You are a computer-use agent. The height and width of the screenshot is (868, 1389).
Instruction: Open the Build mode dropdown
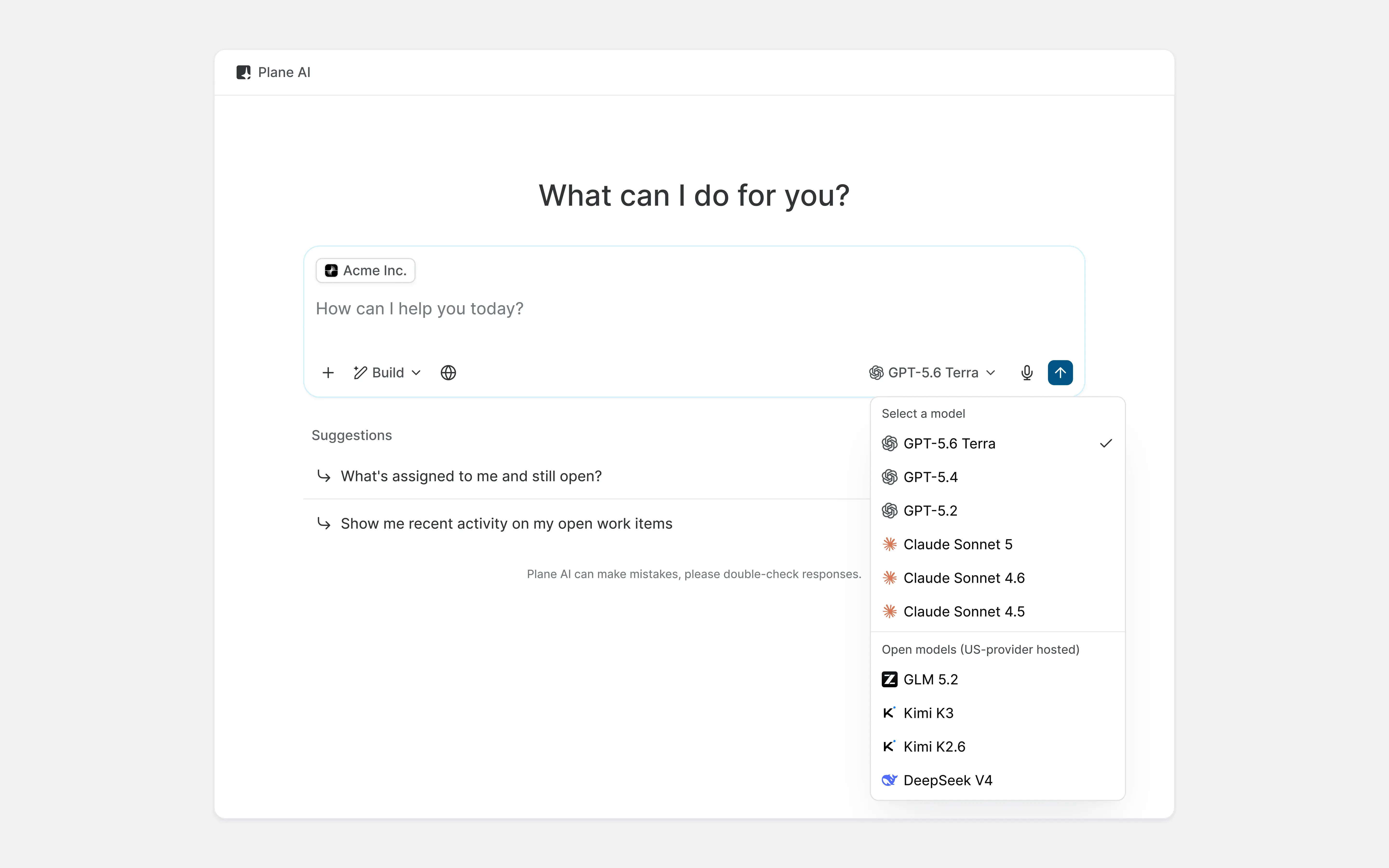click(x=388, y=373)
